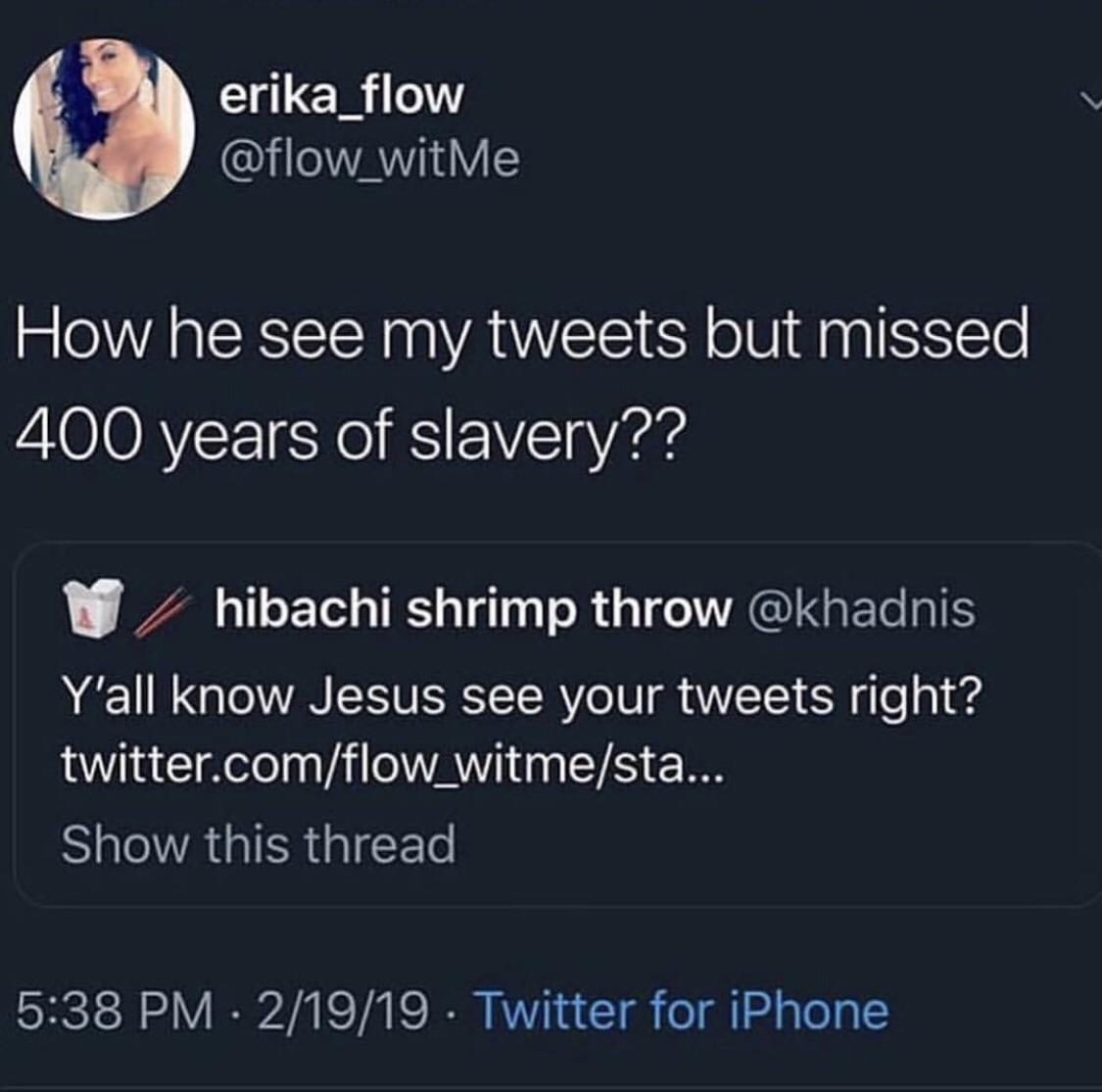This screenshot has height=1092, width=1102.
Task: Open the @flow_witMe handle
Action: 370,159
